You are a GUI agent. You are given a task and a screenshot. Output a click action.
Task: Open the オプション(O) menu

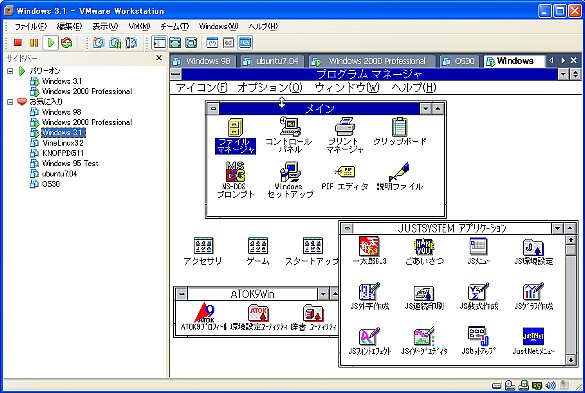coord(269,88)
